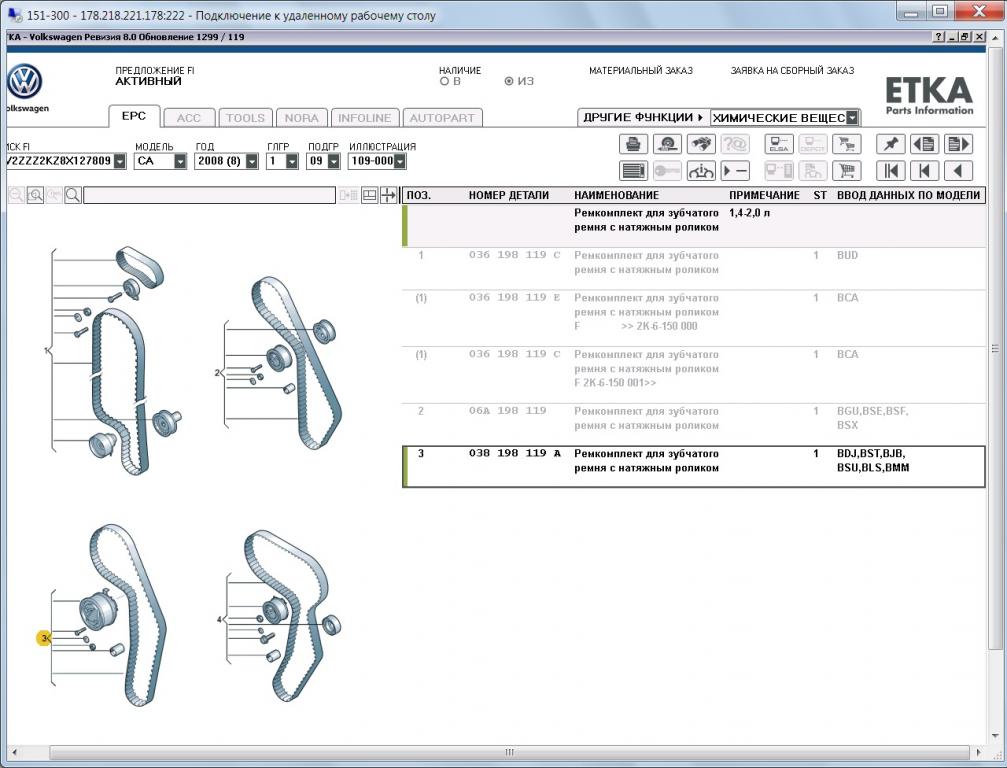Go to next page with document-right-arrow icon
Screen dimensions: 1007x768
(958, 144)
